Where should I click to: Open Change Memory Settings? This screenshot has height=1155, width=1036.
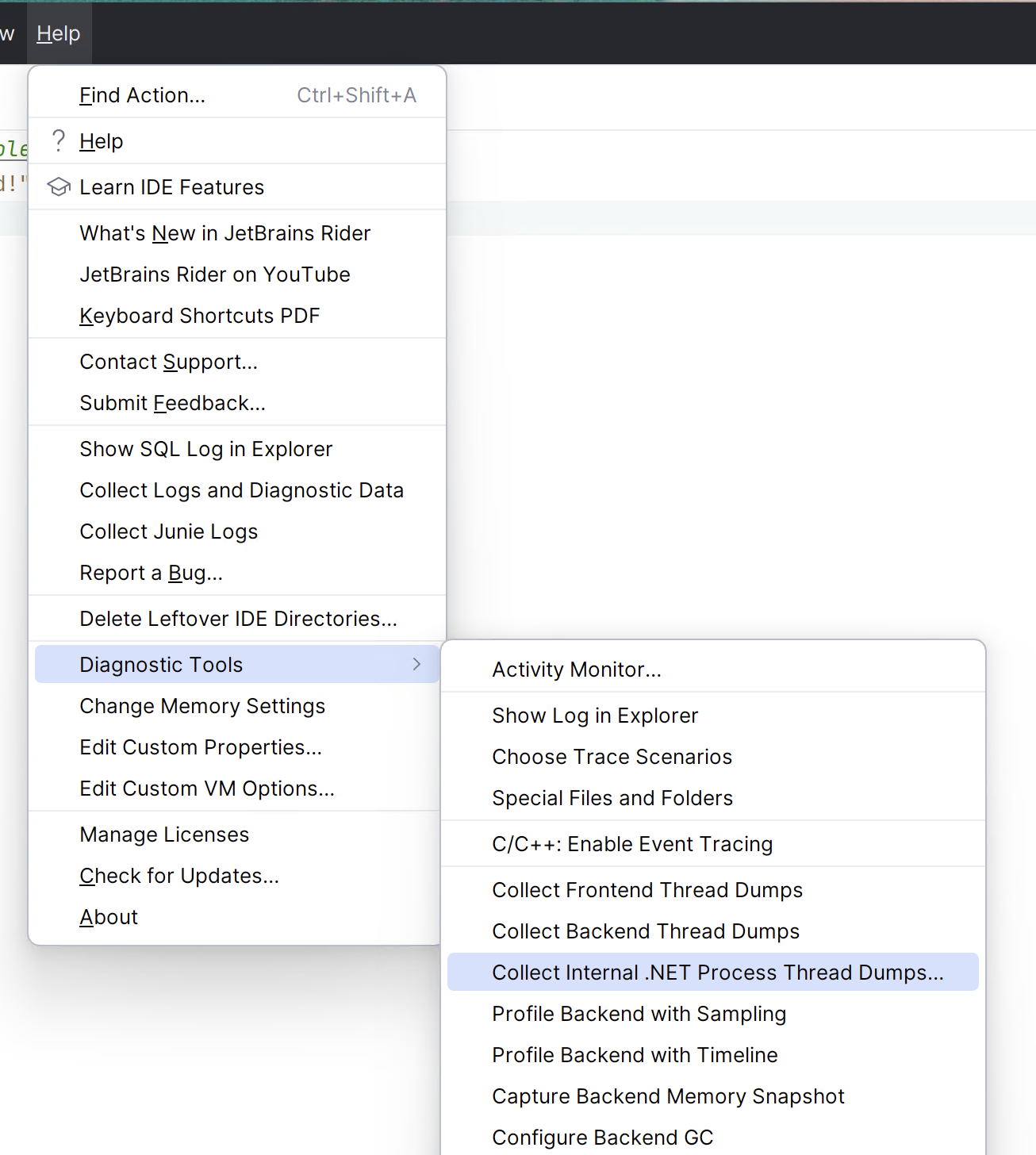(x=202, y=705)
